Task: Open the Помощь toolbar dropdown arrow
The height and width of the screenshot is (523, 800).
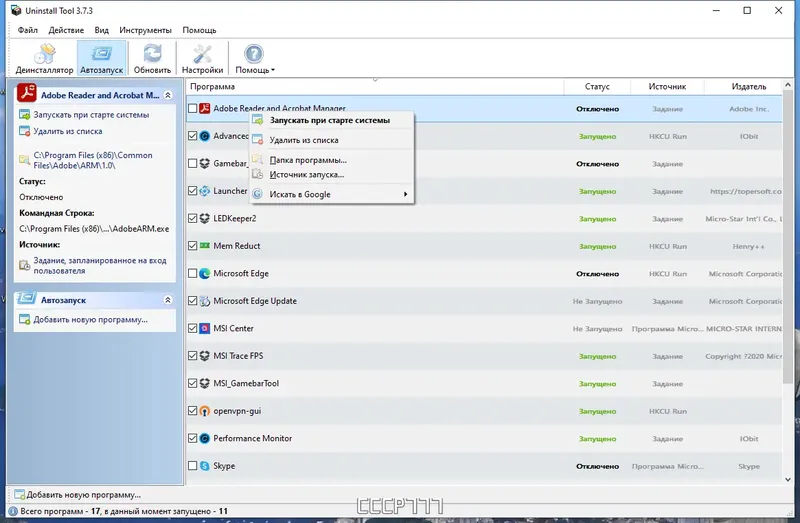Action: [273, 70]
